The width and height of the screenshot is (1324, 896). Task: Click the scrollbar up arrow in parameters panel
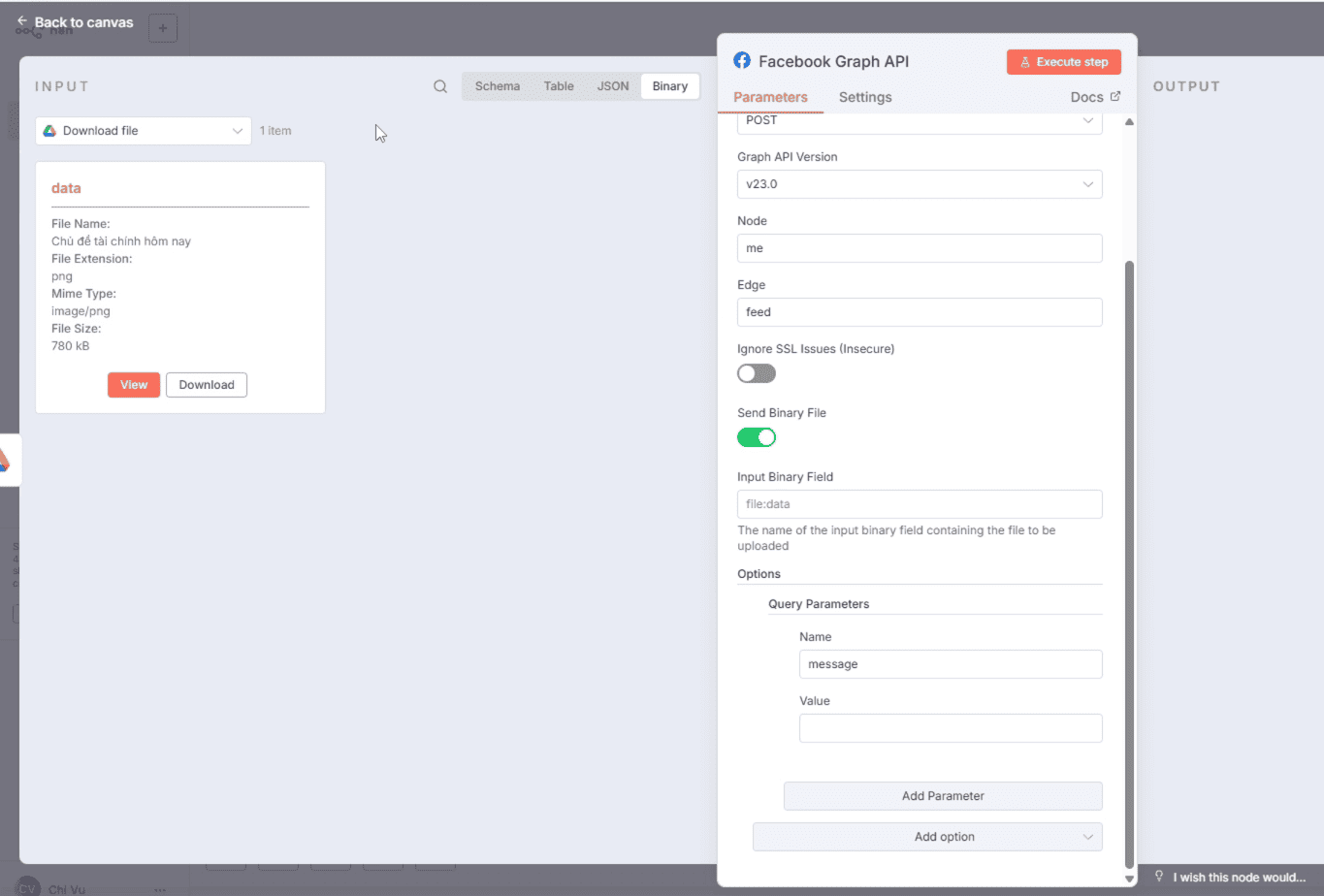pyautogui.click(x=1129, y=122)
